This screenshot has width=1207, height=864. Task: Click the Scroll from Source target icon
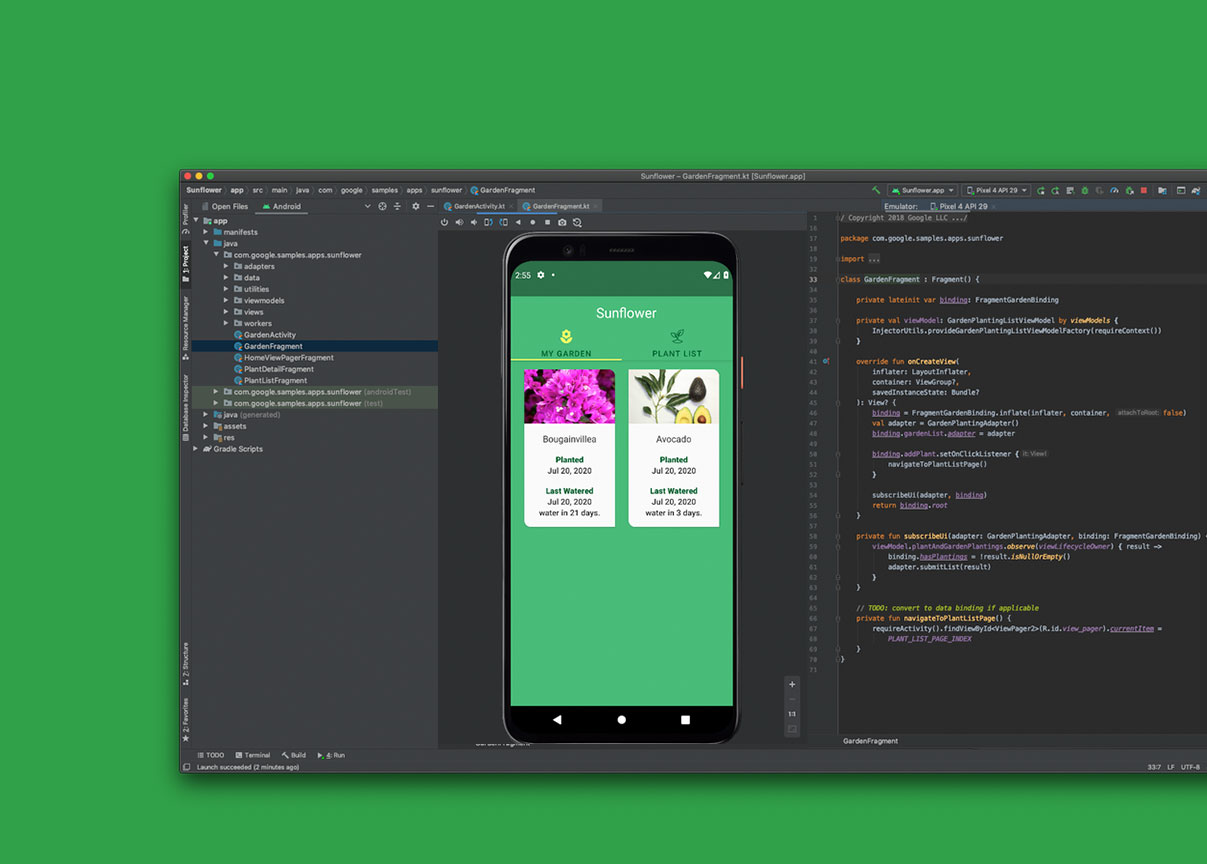click(382, 206)
